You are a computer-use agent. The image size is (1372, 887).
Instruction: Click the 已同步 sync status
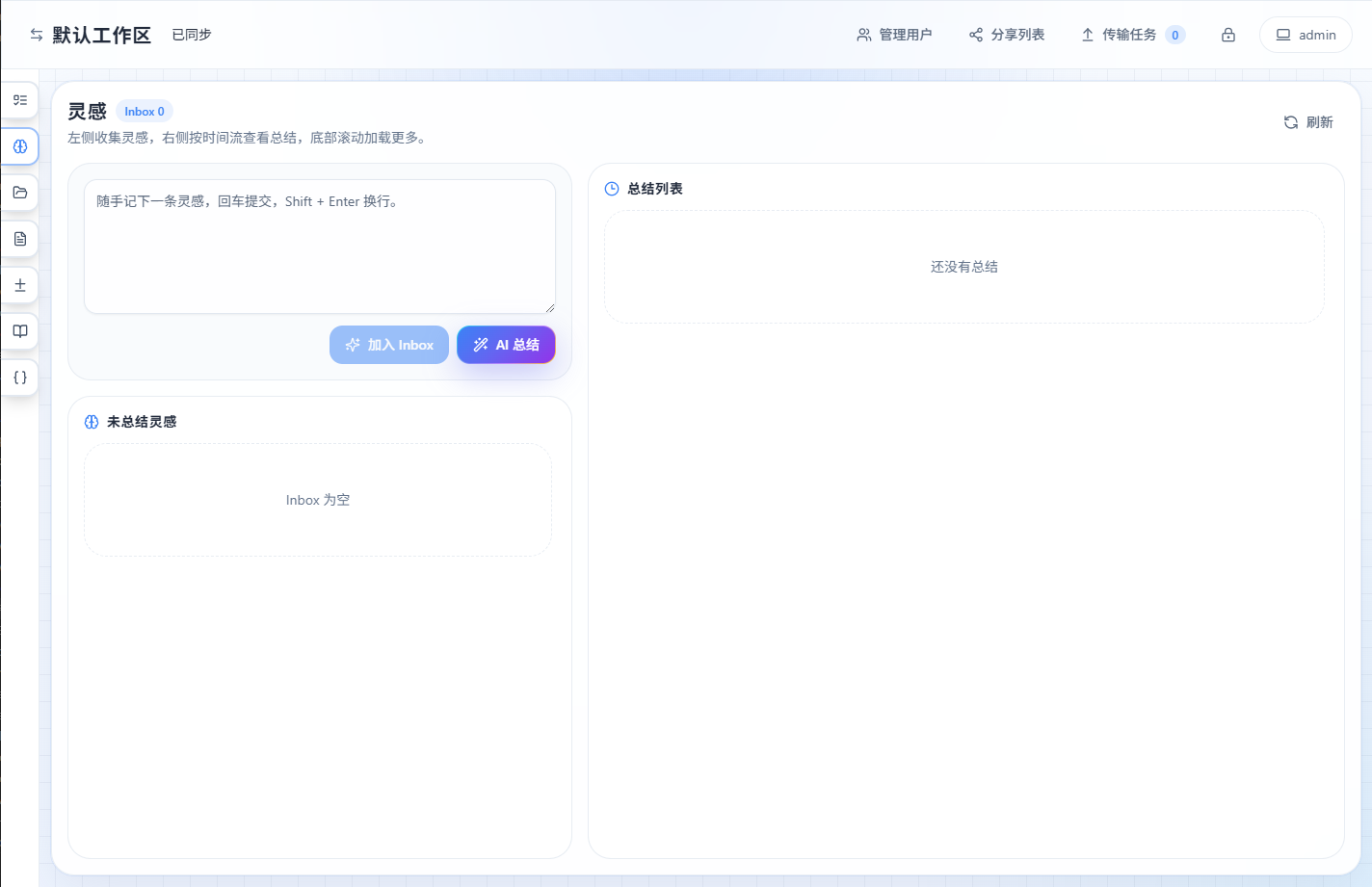coord(192,35)
